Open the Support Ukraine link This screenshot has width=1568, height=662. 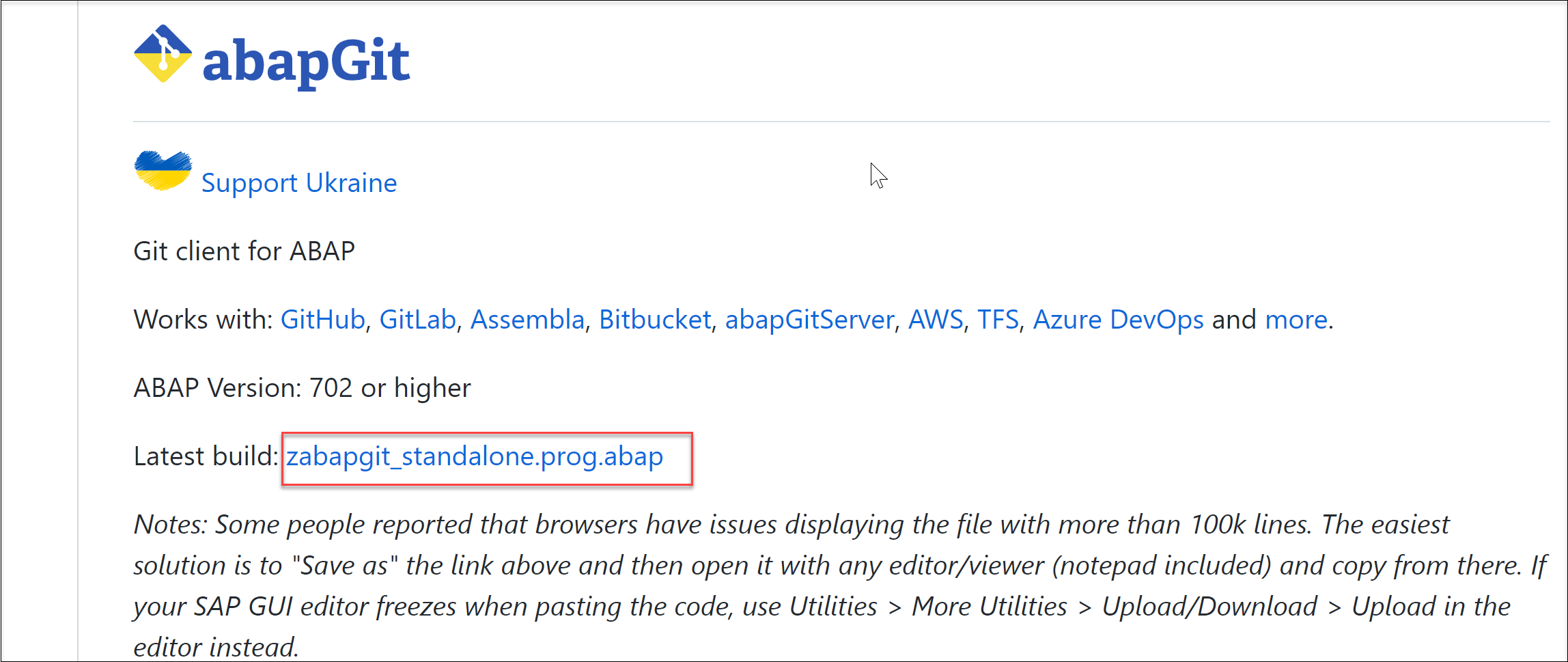[299, 183]
